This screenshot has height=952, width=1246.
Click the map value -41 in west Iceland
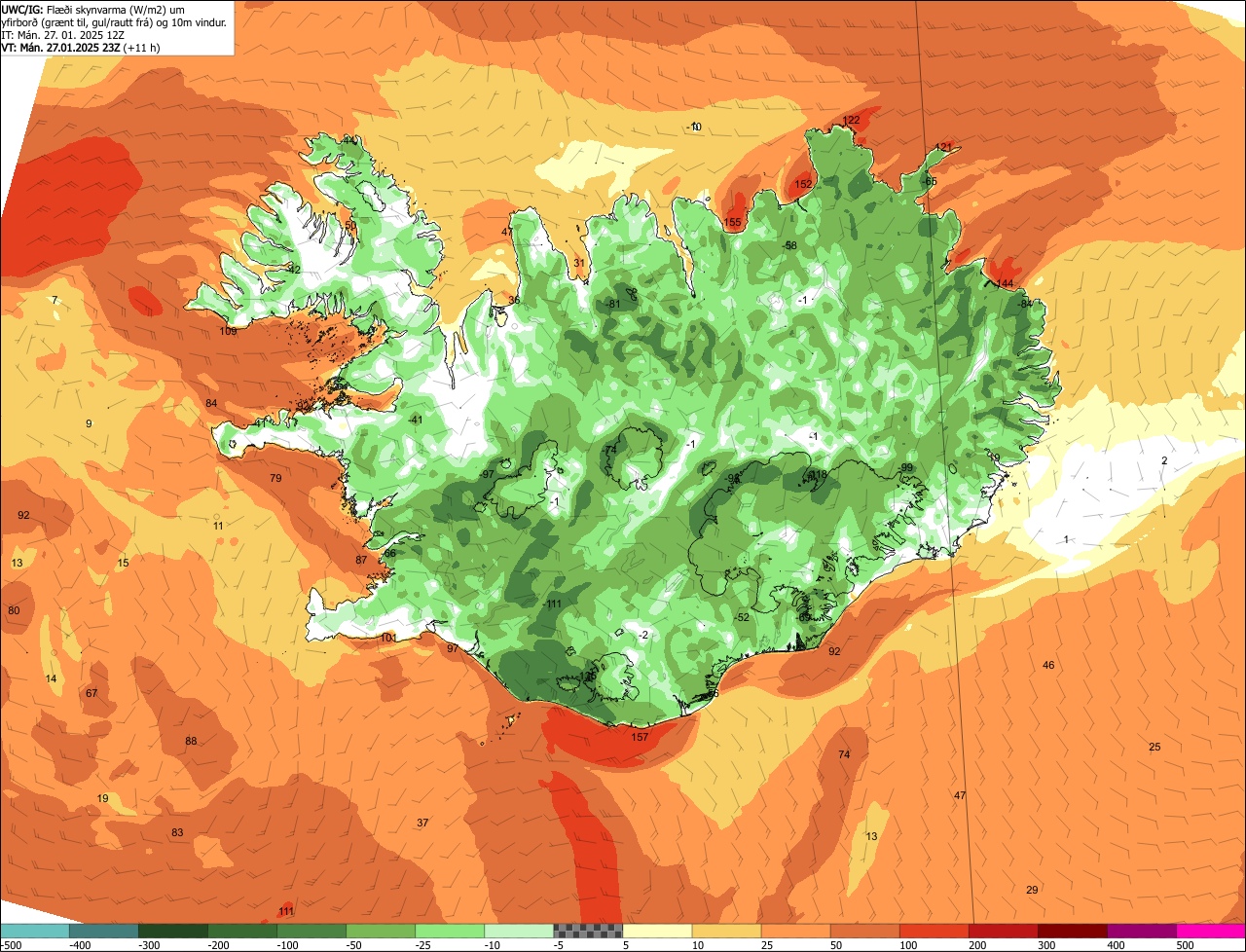point(415,420)
